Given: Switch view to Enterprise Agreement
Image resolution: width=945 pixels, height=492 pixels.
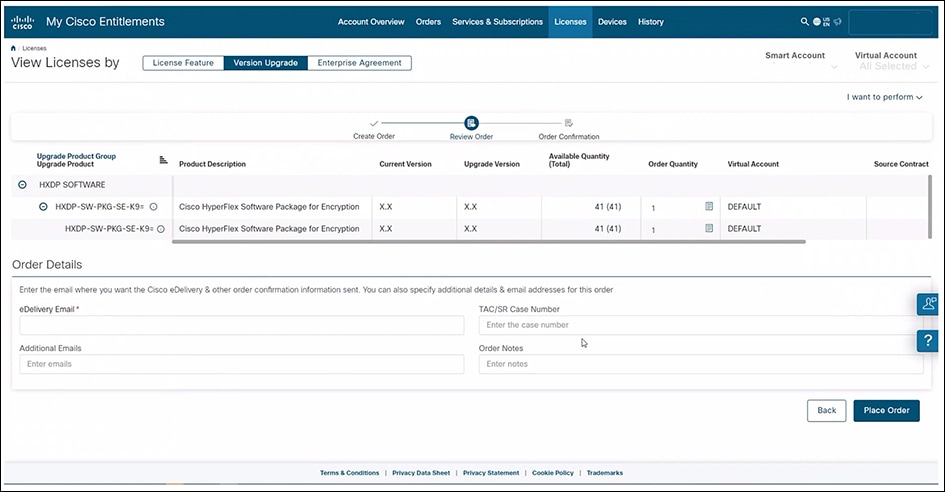Looking at the screenshot, I should (x=359, y=63).
